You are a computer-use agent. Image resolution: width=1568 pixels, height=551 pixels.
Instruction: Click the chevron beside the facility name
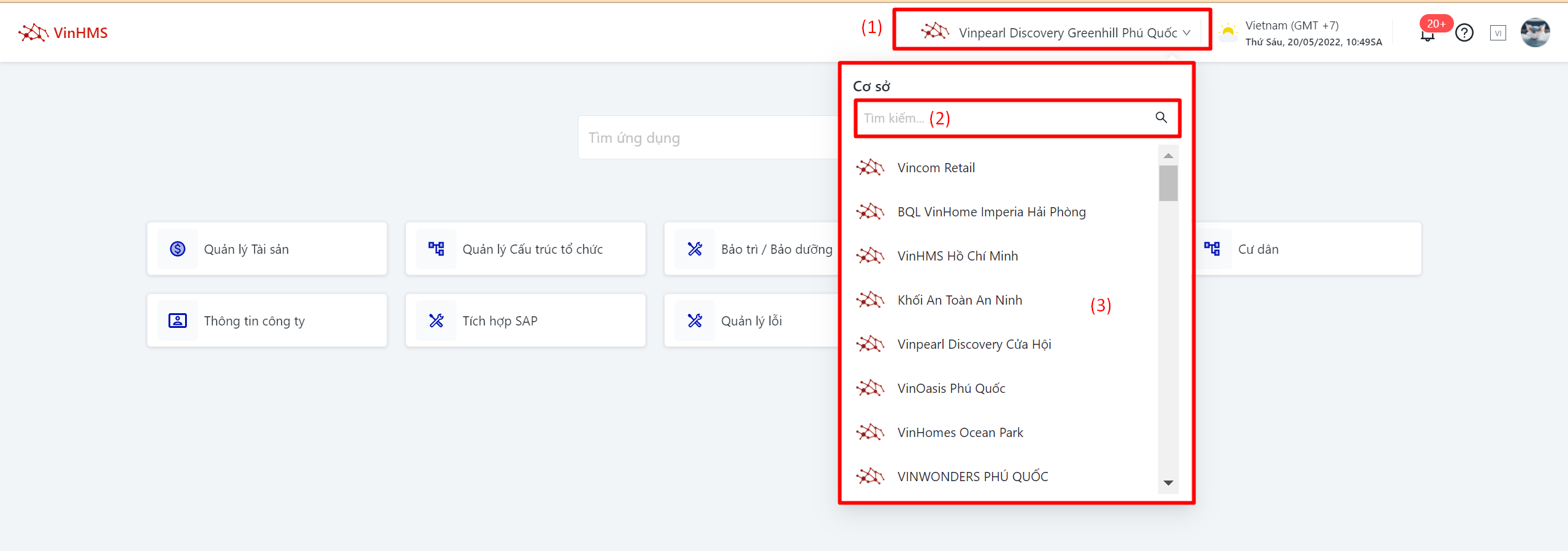pyautogui.click(x=1187, y=32)
